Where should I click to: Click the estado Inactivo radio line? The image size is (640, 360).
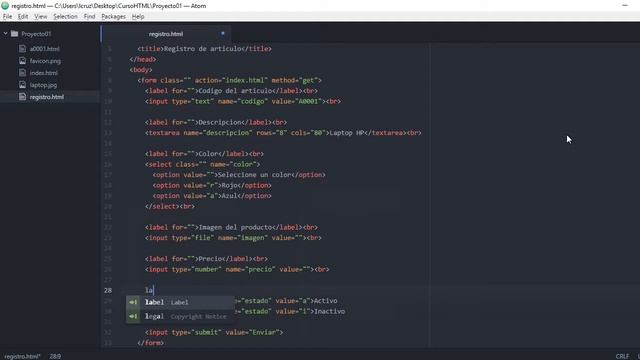[290, 311]
